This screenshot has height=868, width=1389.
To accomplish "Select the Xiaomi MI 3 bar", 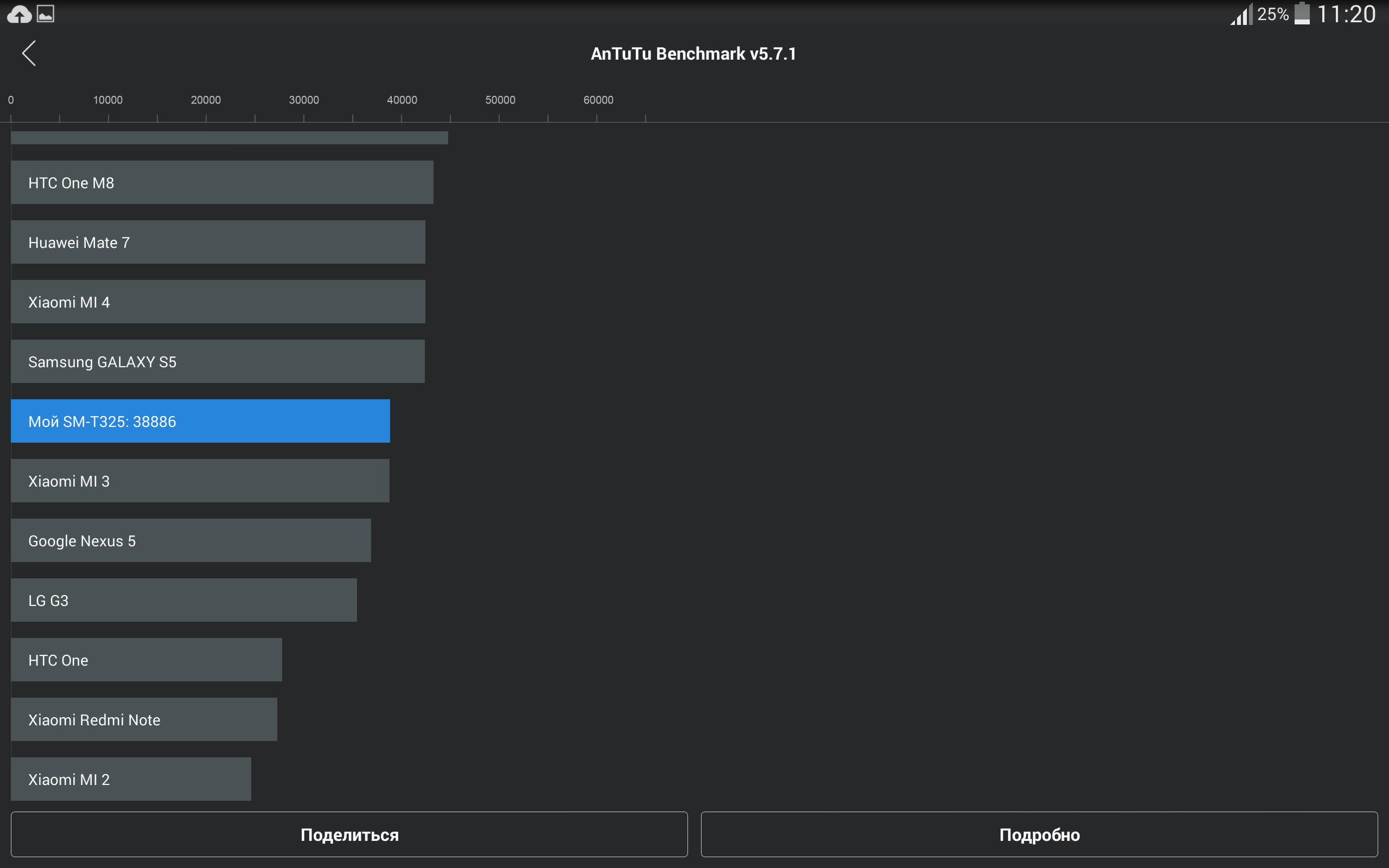I will click(200, 481).
